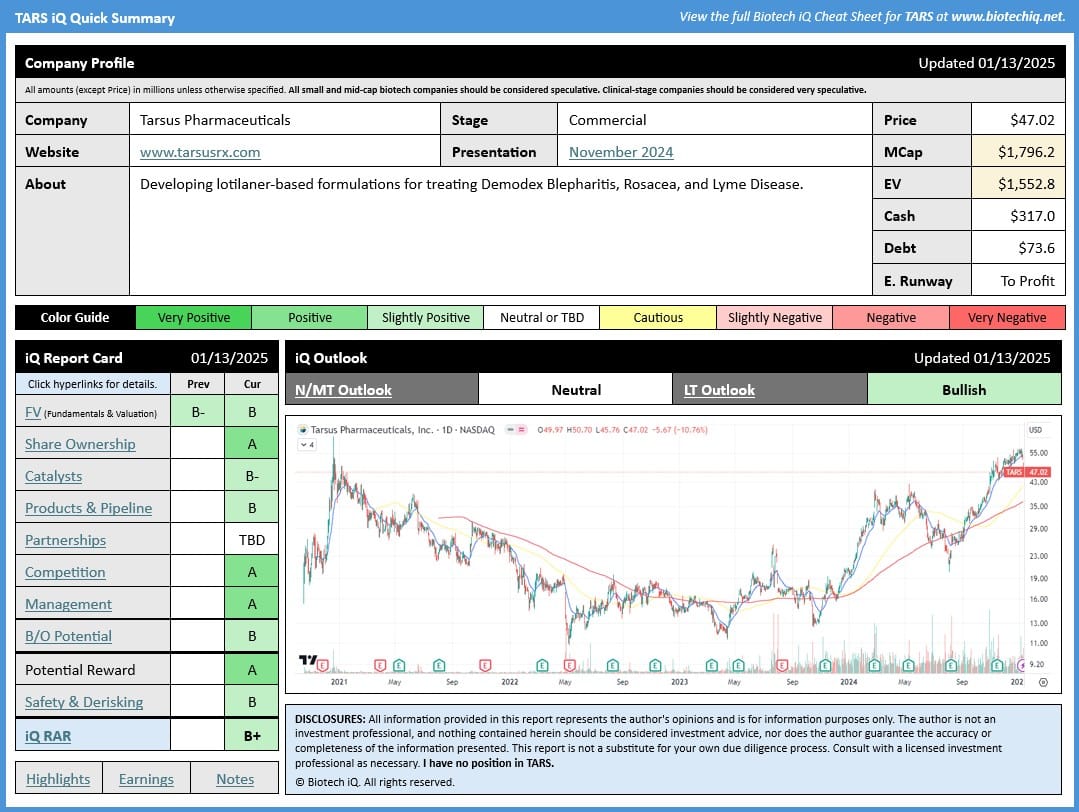Open chart settings gear beside the date axis
The height and width of the screenshot is (812, 1079).
[1043, 683]
